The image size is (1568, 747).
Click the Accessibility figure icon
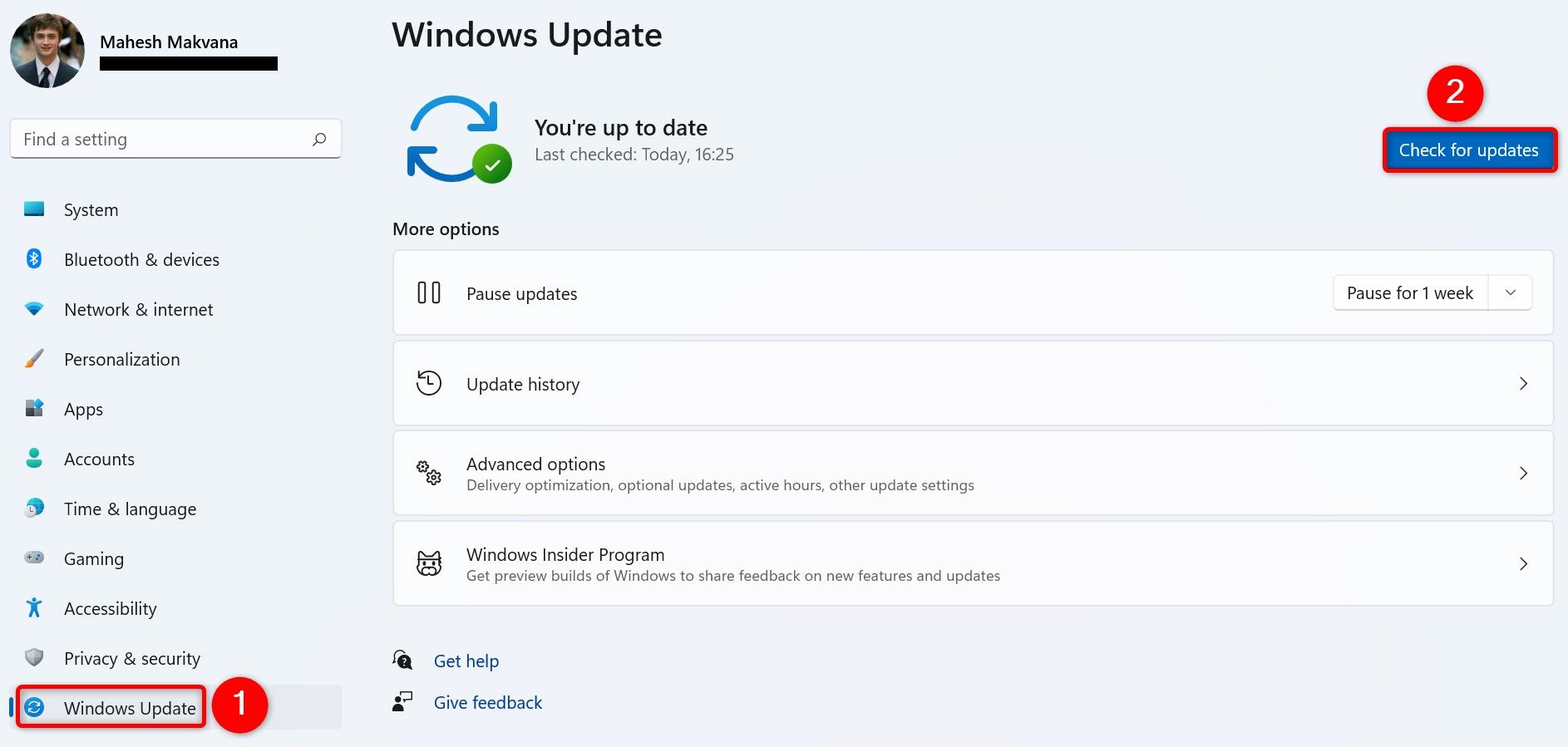34,607
